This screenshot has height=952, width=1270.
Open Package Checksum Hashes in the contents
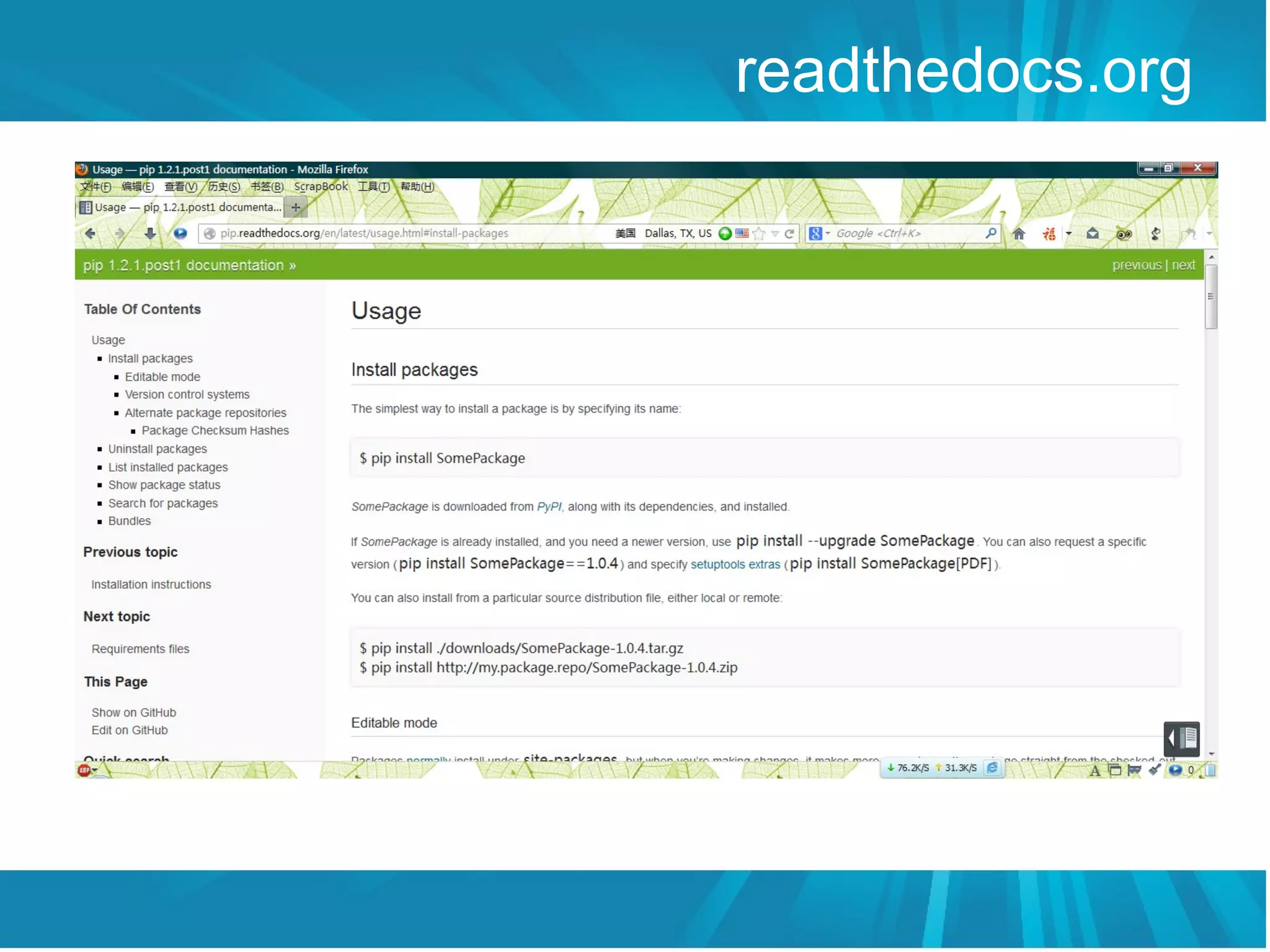coord(215,431)
